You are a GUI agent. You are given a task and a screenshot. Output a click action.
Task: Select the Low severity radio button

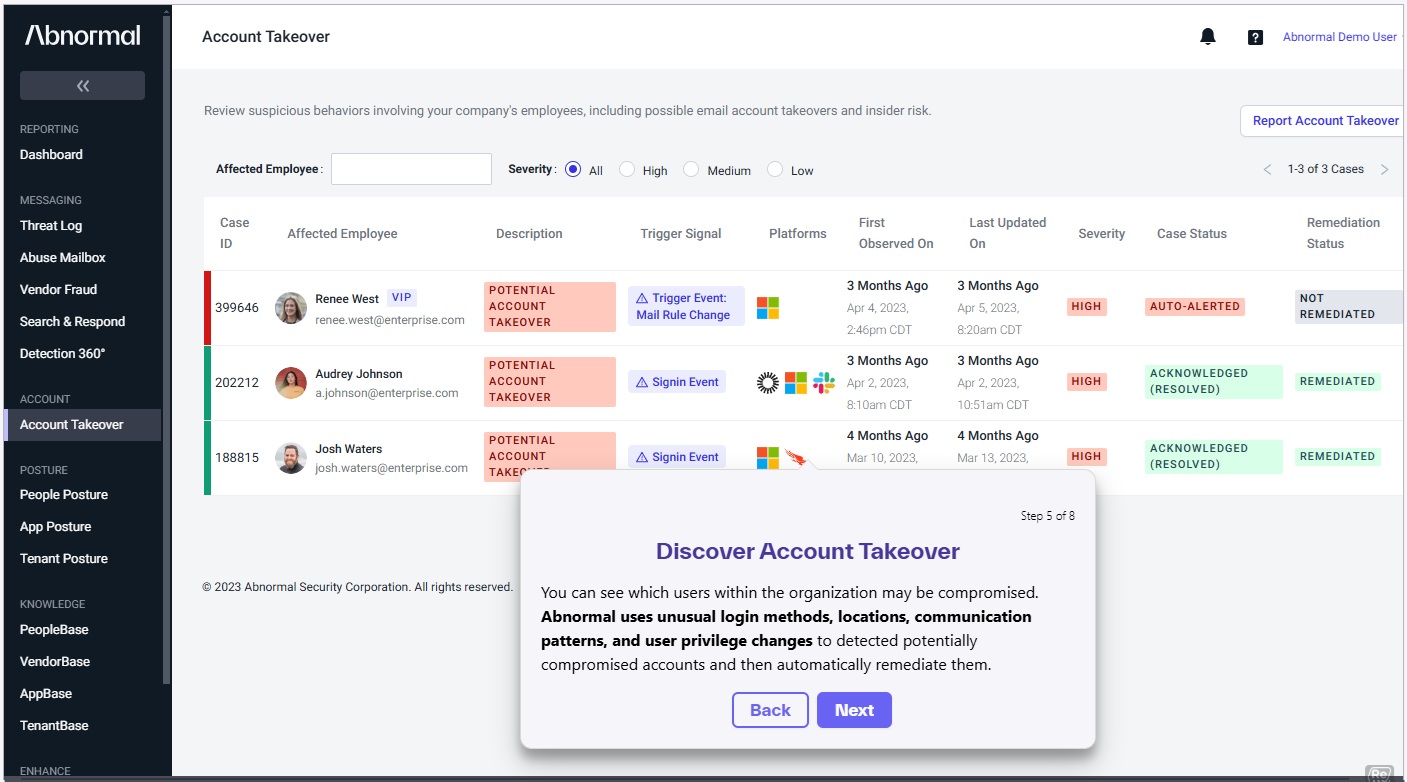point(775,170)
